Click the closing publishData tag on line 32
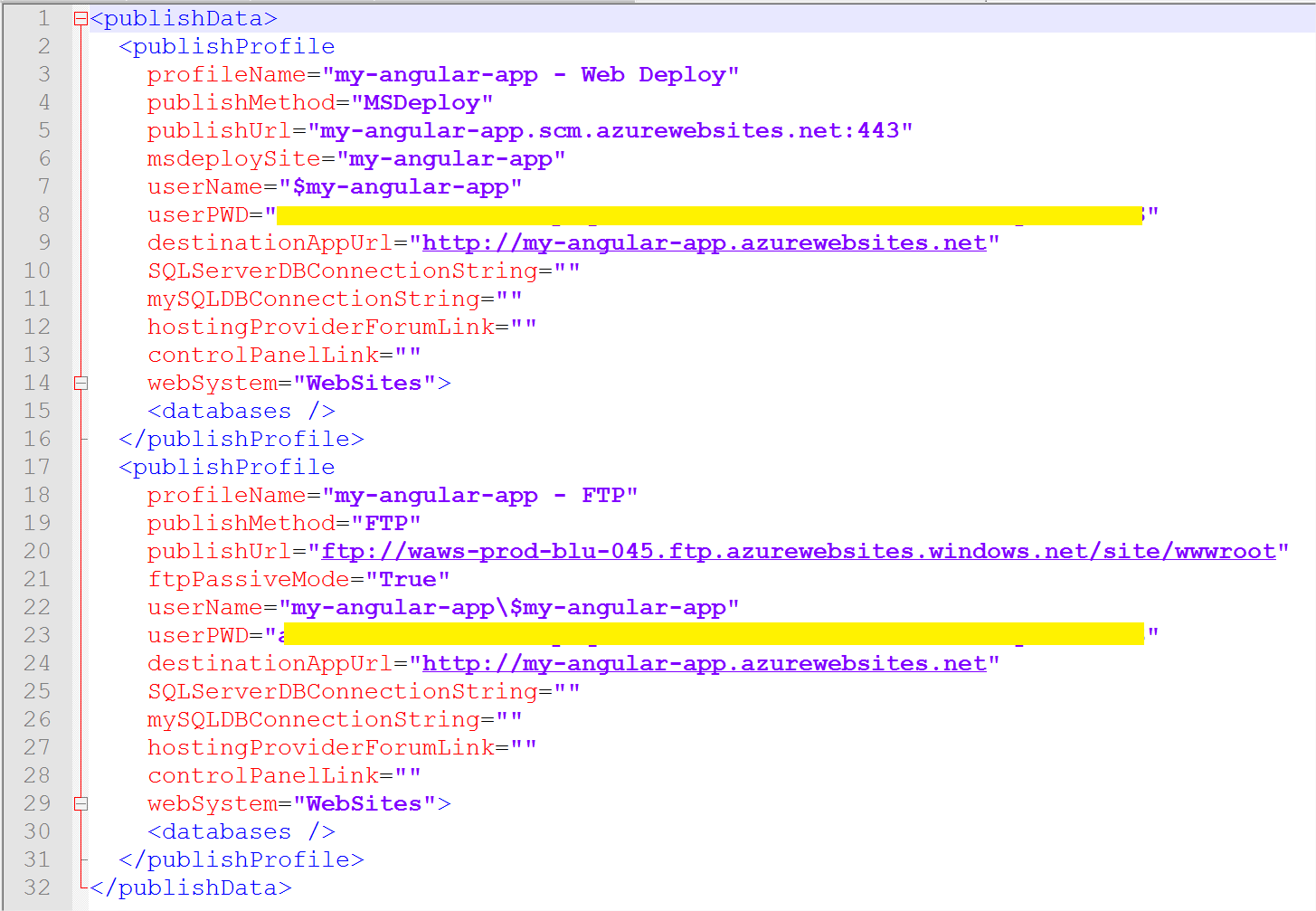The image size is (1316, 911). click(x=190, y=887)
